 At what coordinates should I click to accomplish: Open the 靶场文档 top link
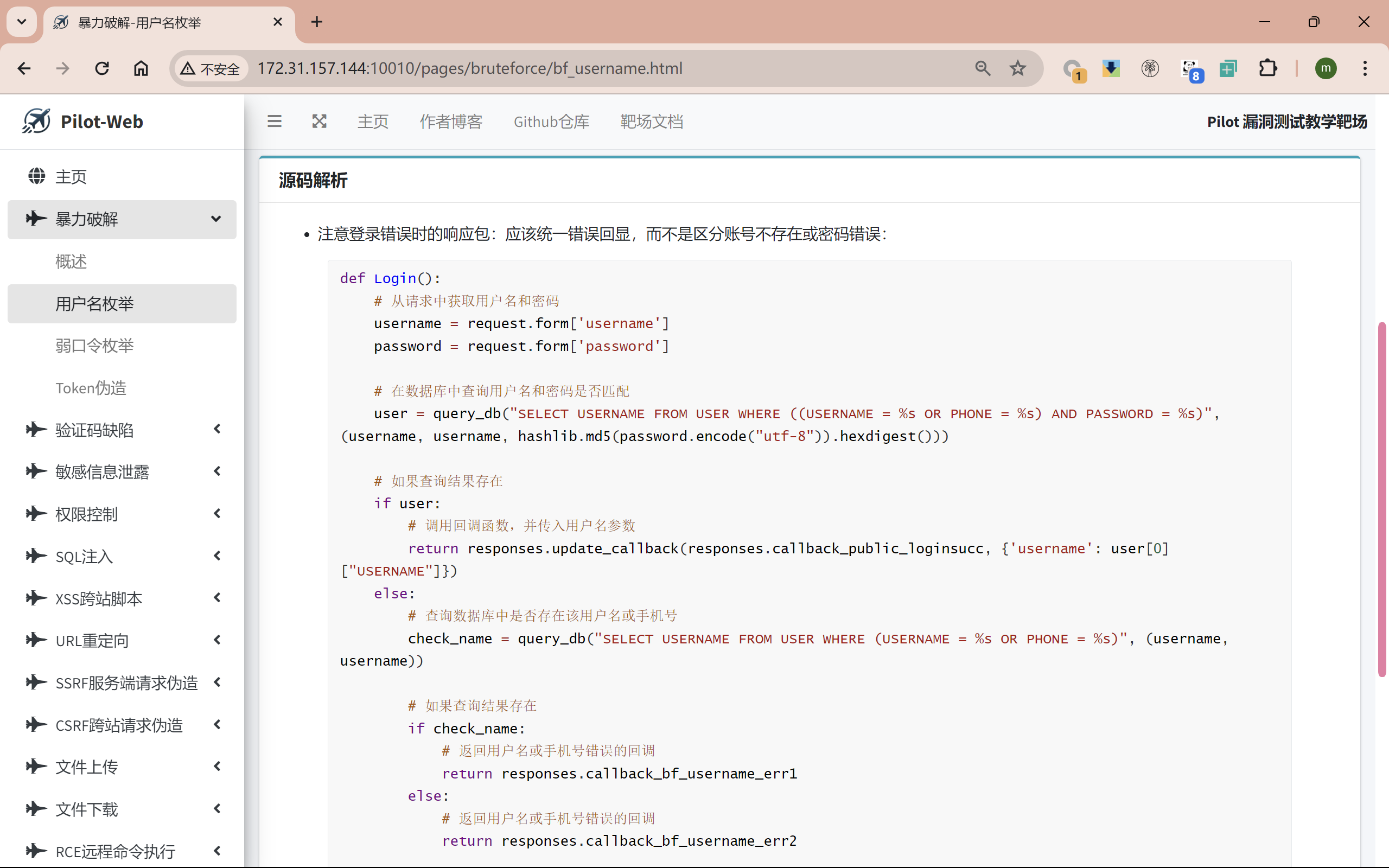coord(652,122)
